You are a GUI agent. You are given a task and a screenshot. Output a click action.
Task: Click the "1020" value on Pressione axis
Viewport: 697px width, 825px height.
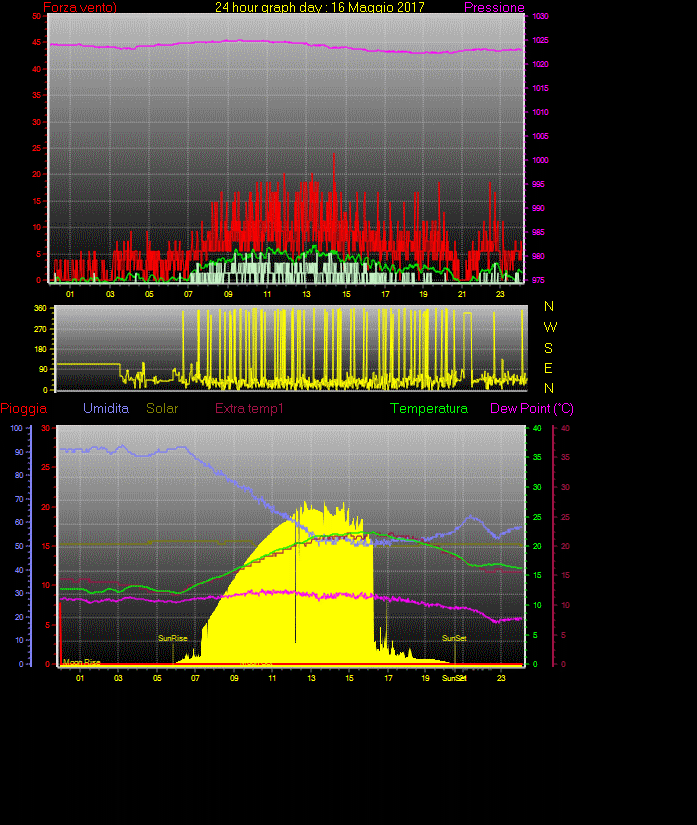click(x=540, y=64)
